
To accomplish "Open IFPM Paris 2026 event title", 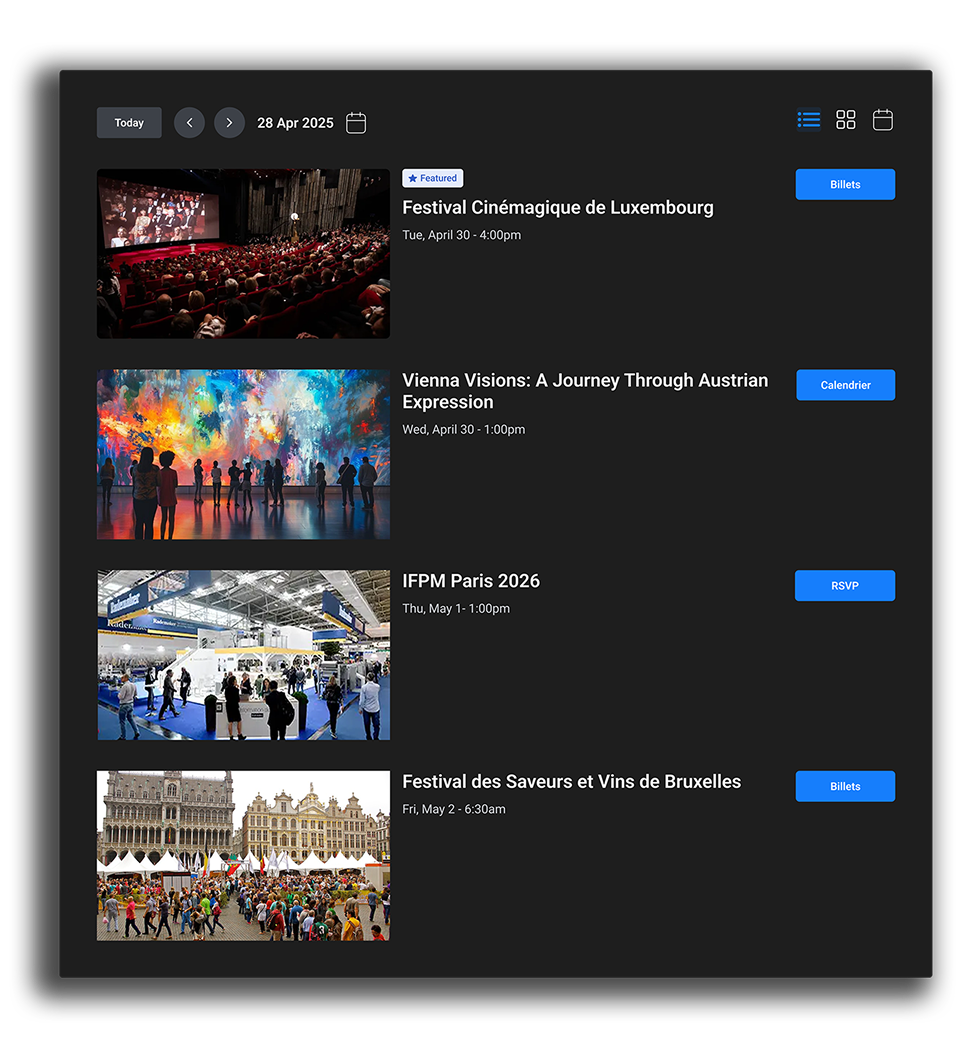I will point(470,581).
